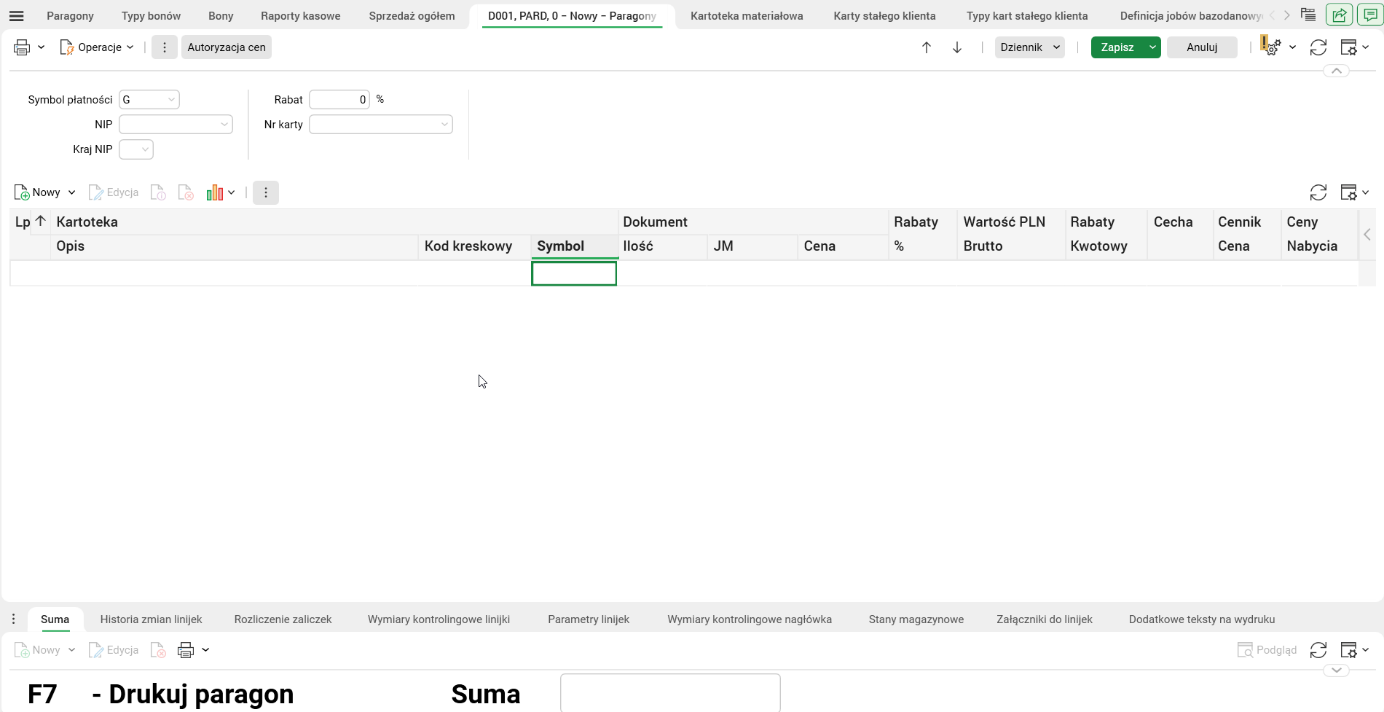The image size is (1384, 712).
Task: Open the Karty stałego klienta tab
Action: pos(885,16)
